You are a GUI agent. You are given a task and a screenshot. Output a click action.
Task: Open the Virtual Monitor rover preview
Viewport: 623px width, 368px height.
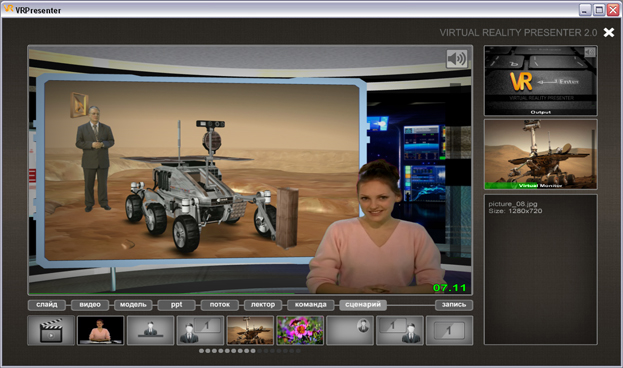coord(540,154)
